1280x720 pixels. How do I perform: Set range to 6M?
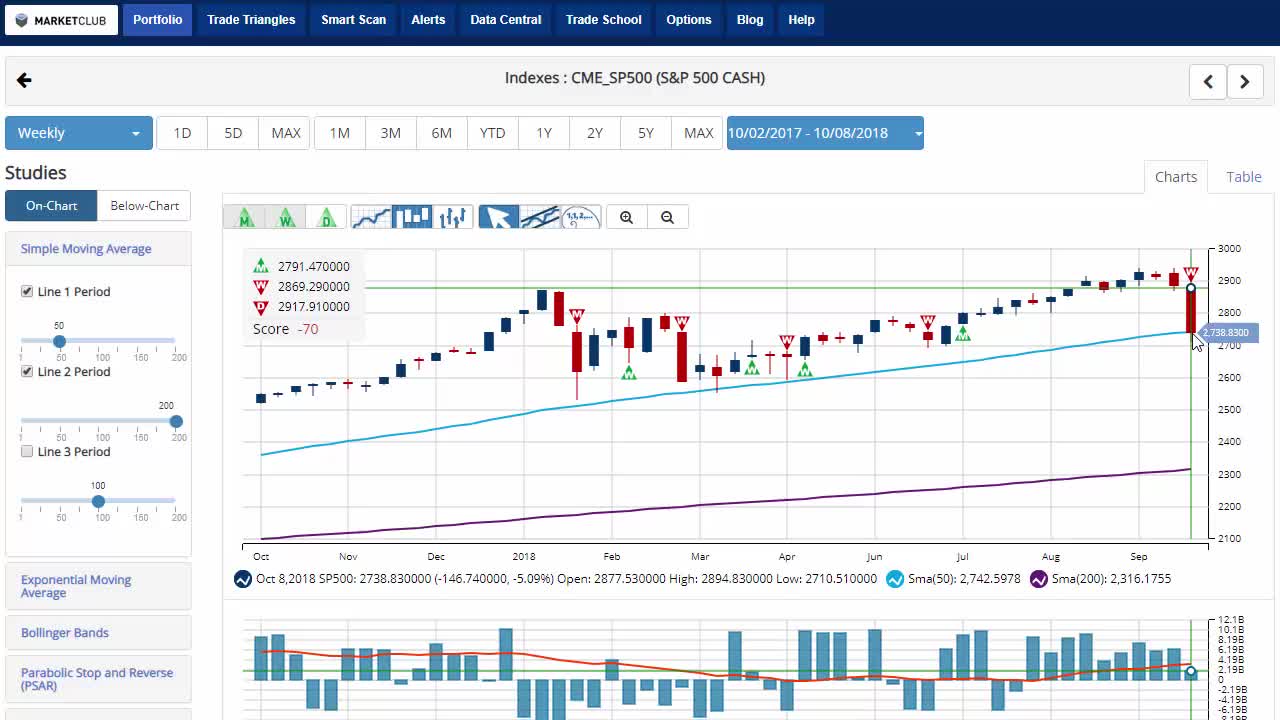(x=442, y=133)
